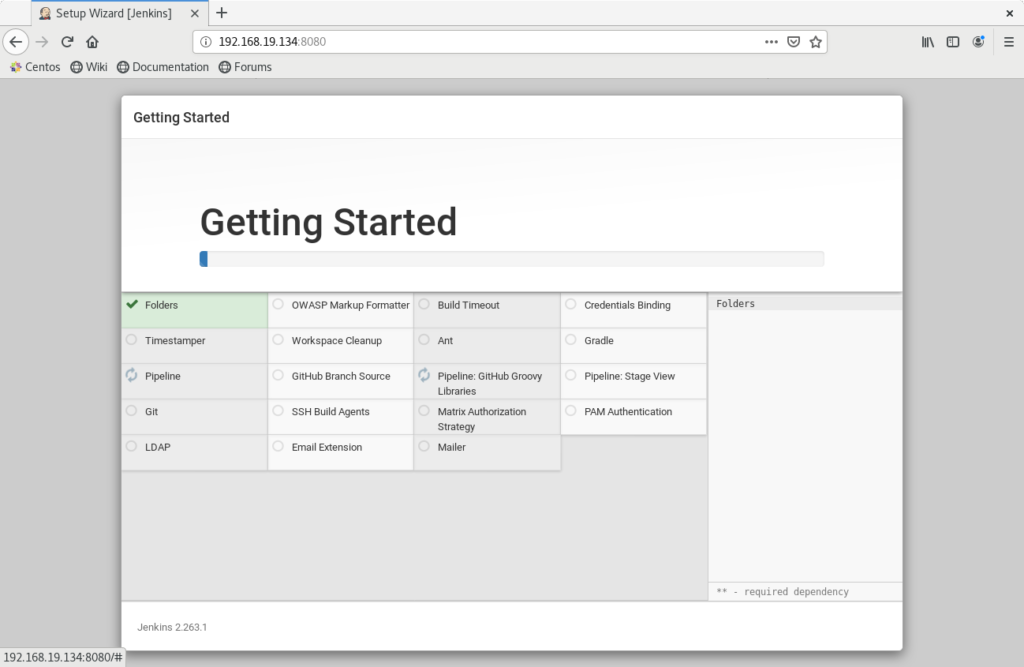Click the pending circle beside SSH Build Agents
This screenshot has height=667, width=1024.
278,411
